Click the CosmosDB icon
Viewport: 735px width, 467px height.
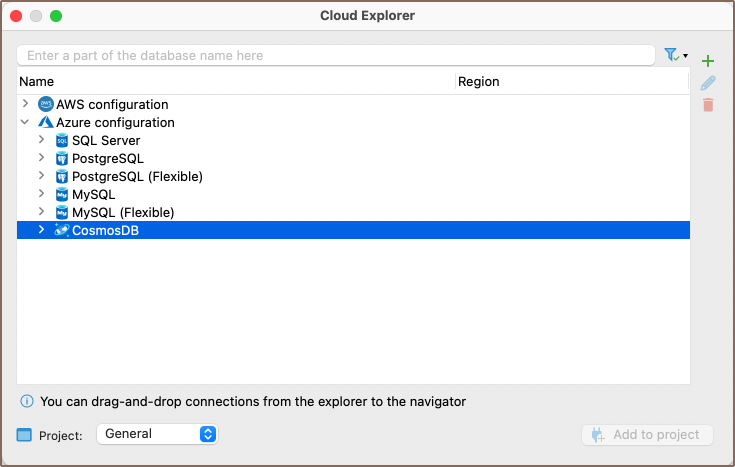(62, 231)
